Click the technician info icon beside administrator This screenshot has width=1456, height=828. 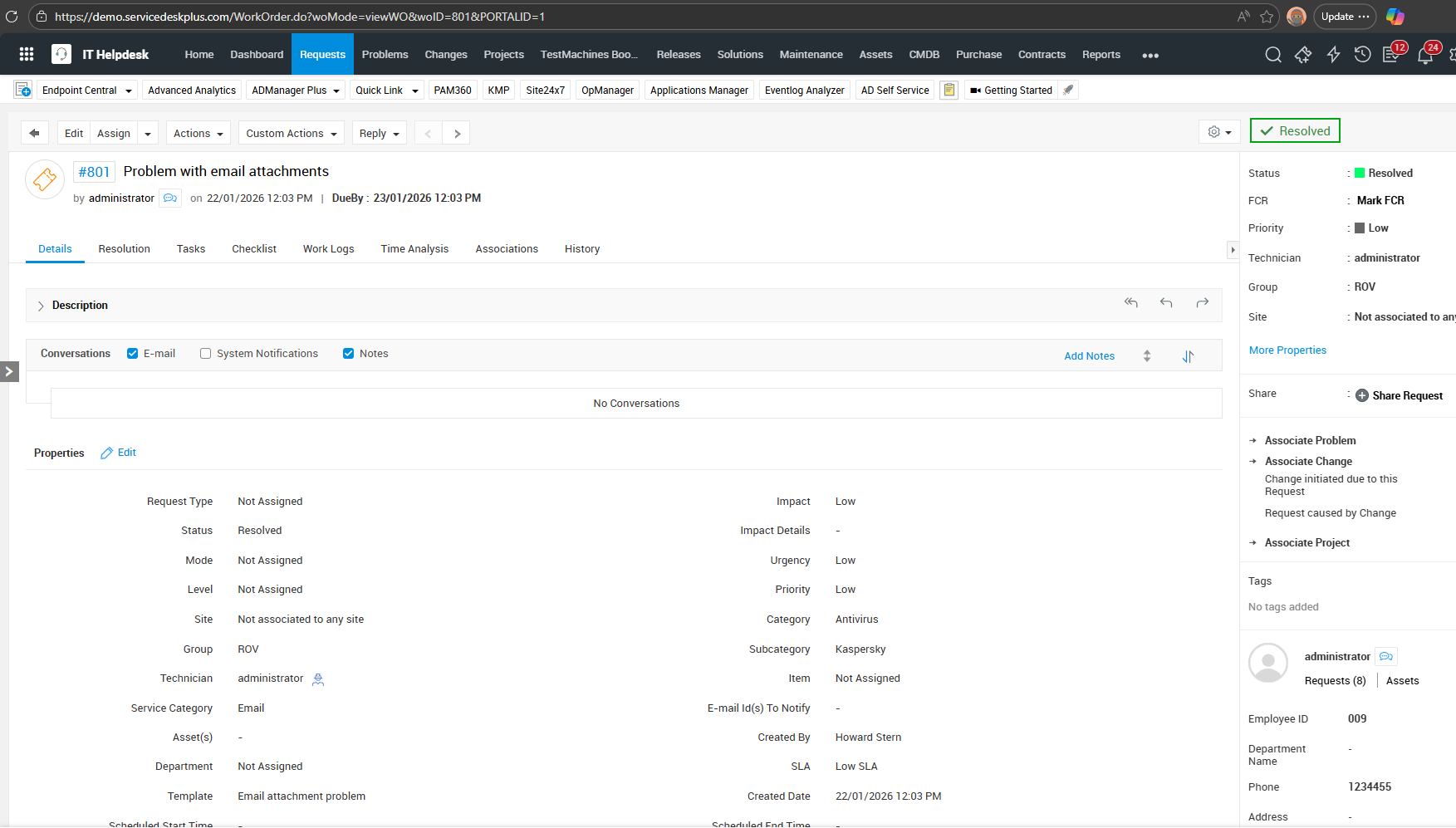[x=318, y=679]
